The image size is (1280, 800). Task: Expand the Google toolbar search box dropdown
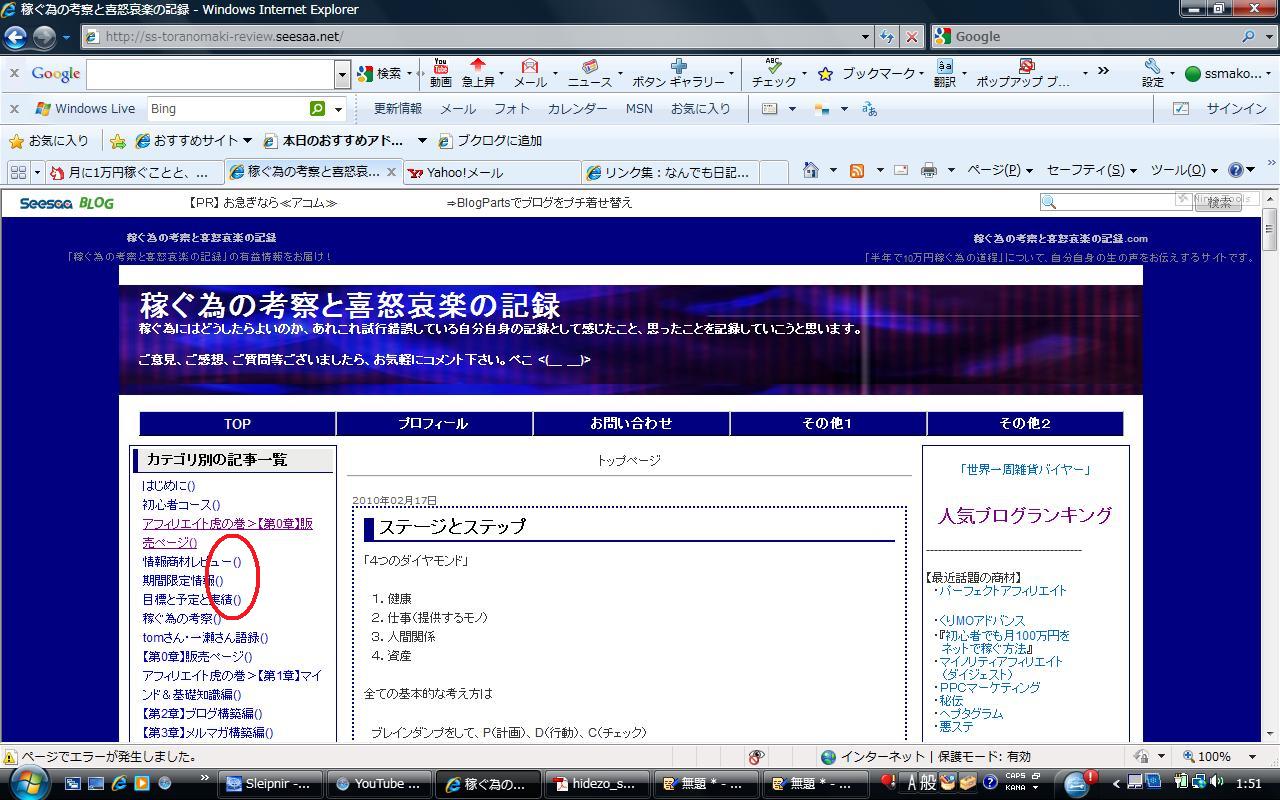tap(342, 74)
